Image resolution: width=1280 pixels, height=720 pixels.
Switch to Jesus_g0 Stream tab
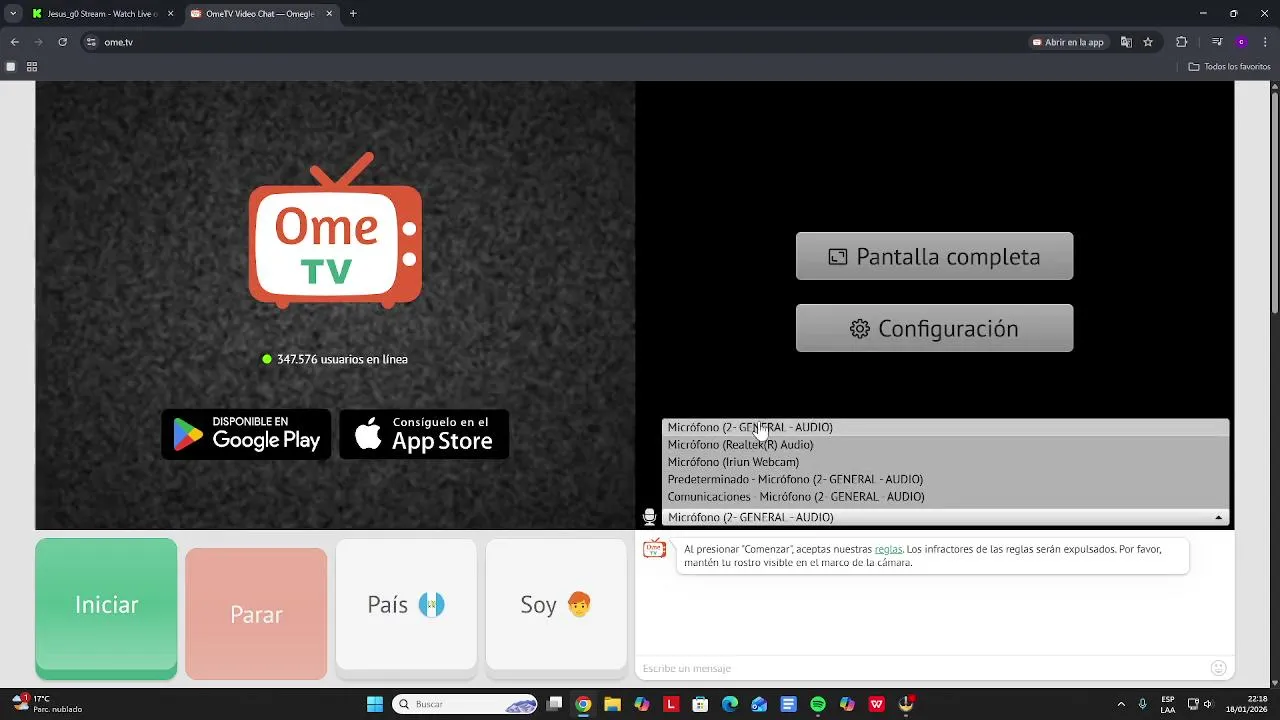point(102,14)
